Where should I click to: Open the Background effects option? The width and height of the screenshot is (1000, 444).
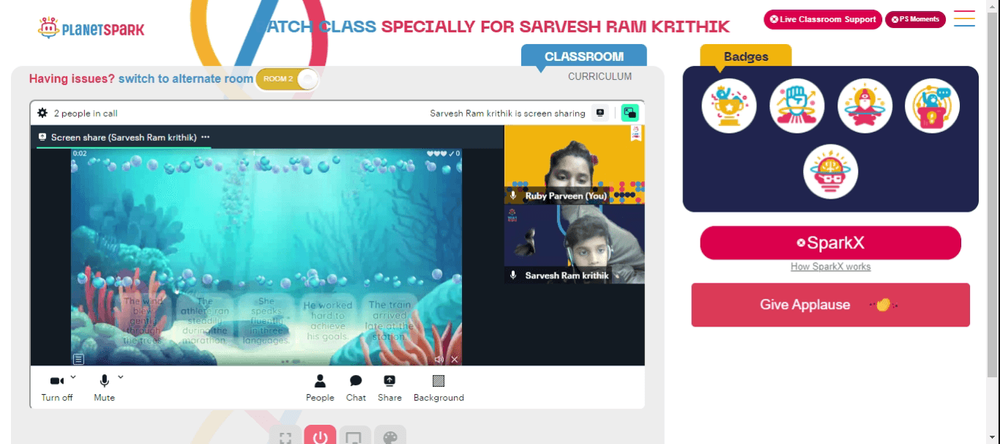(439, 388)
